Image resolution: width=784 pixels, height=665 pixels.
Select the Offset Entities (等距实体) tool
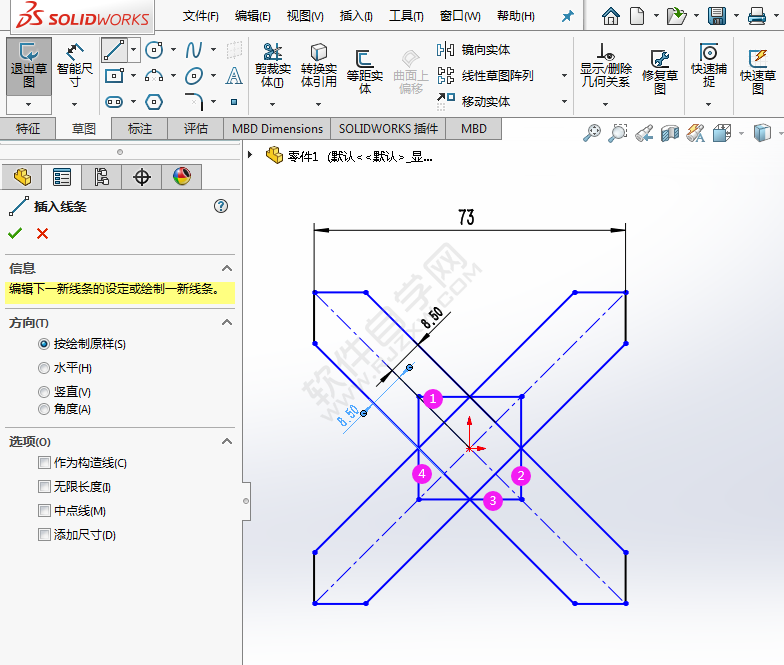364,65
